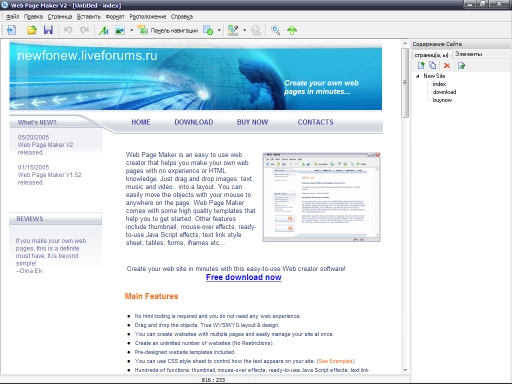Select the 01/15/2005 news entry text
This screenshot has width=512, height=384.
(49, 175)
